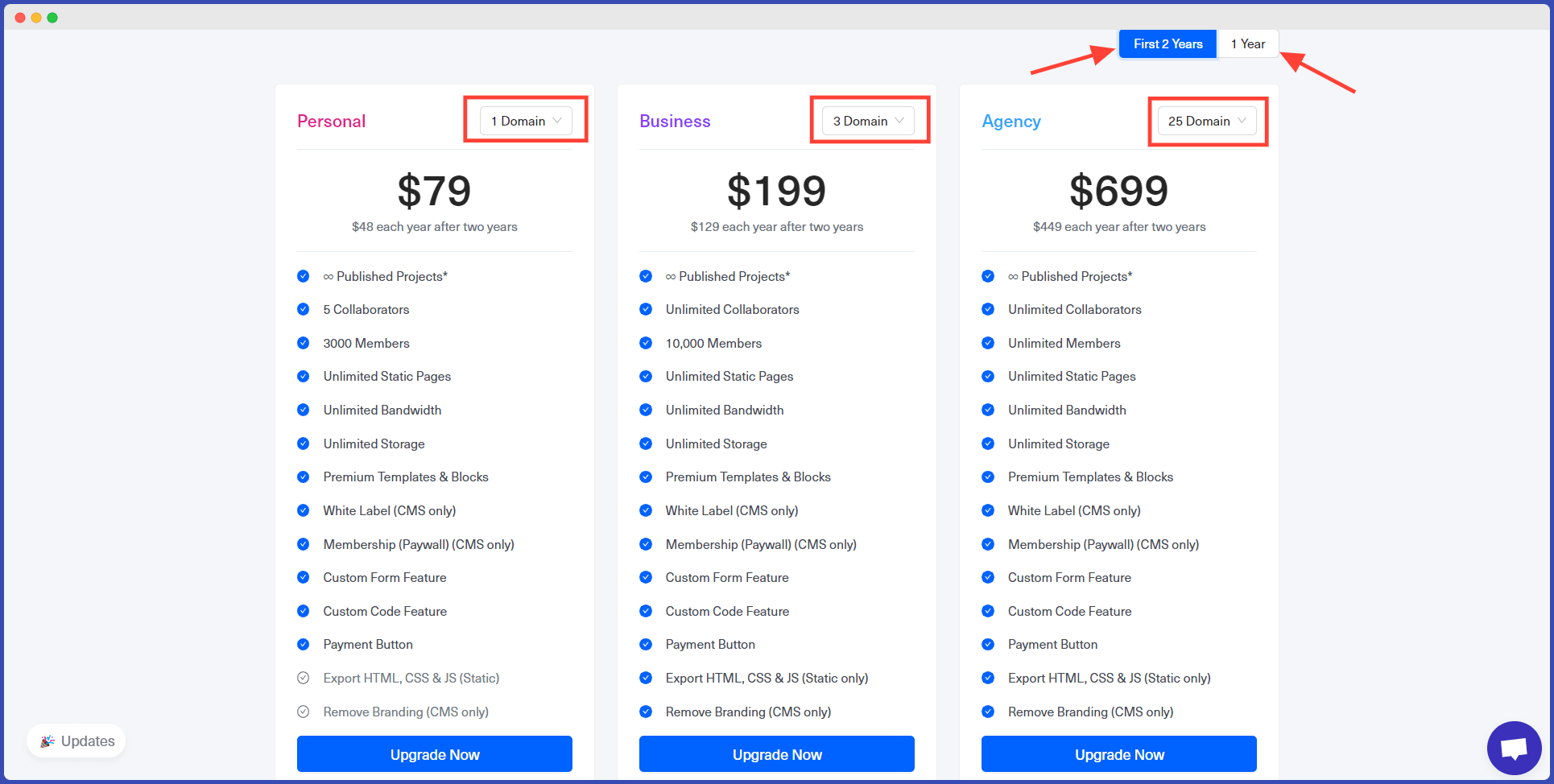Open the chat support widget
The width and height of the screenshot is (1554, 784).
pyautogui.click(x=1515, y=747)
